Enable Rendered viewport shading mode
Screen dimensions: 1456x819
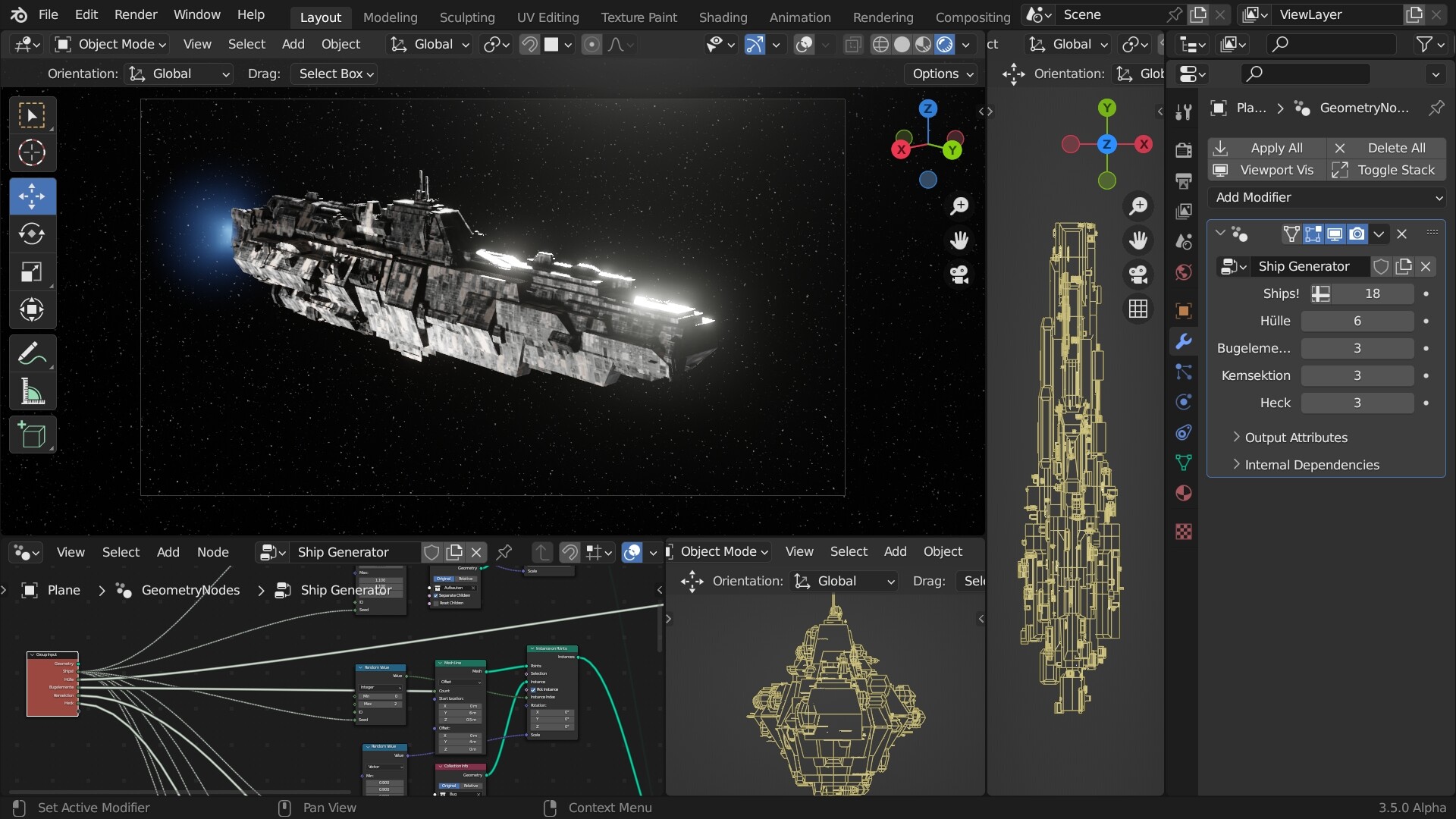[x=944, y=45]
